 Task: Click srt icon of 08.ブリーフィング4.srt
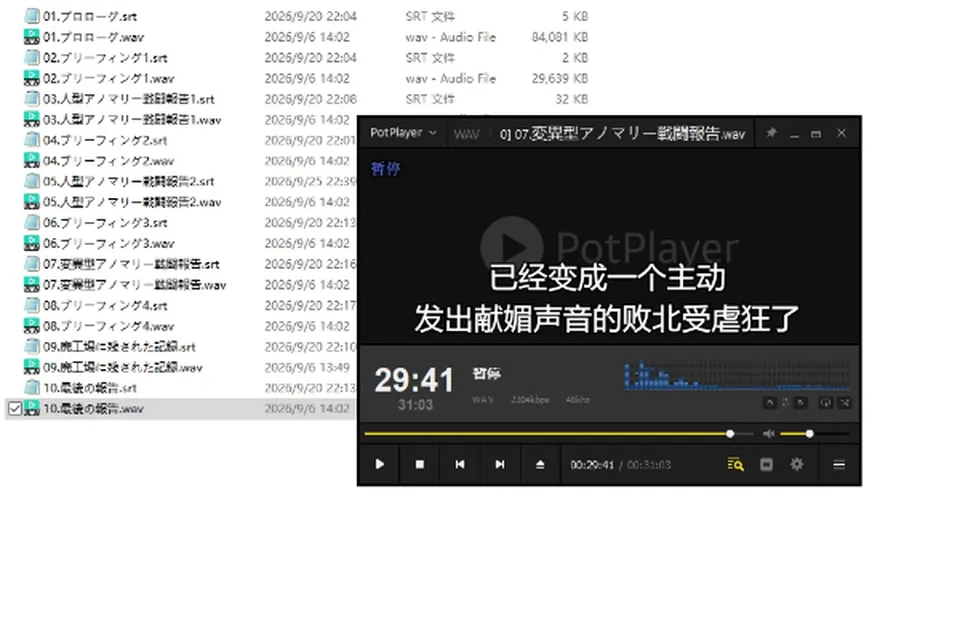click(31, 305)
